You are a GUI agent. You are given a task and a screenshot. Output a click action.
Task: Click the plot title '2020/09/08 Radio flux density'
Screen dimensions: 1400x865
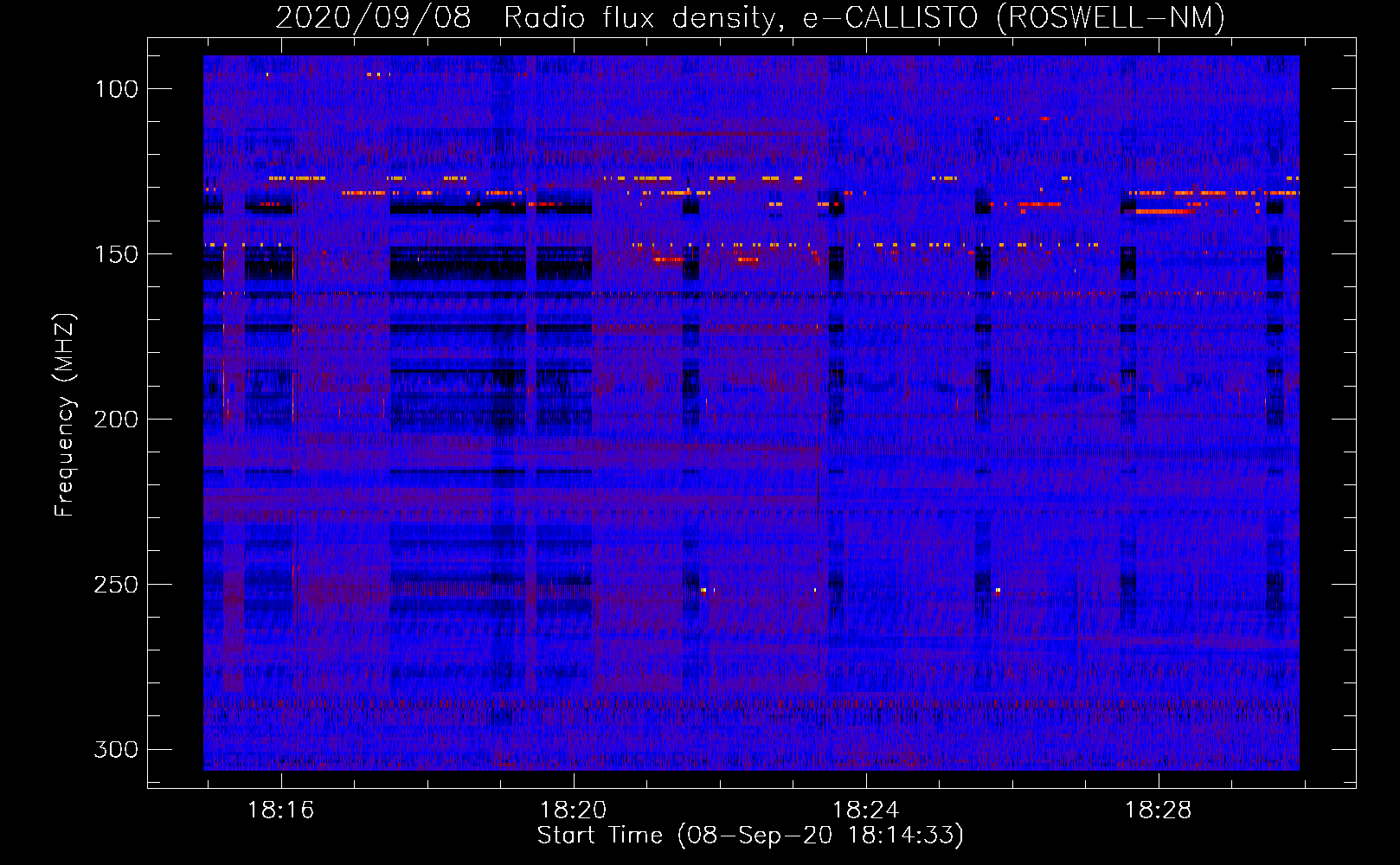click(530, 17)
